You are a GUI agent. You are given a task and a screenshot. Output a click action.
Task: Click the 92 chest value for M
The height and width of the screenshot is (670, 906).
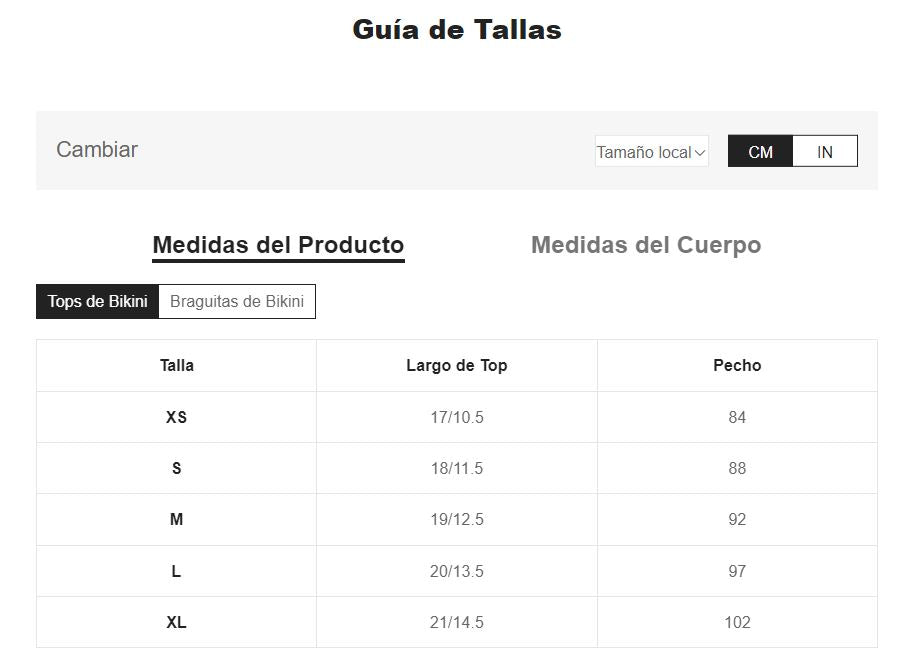737,519
